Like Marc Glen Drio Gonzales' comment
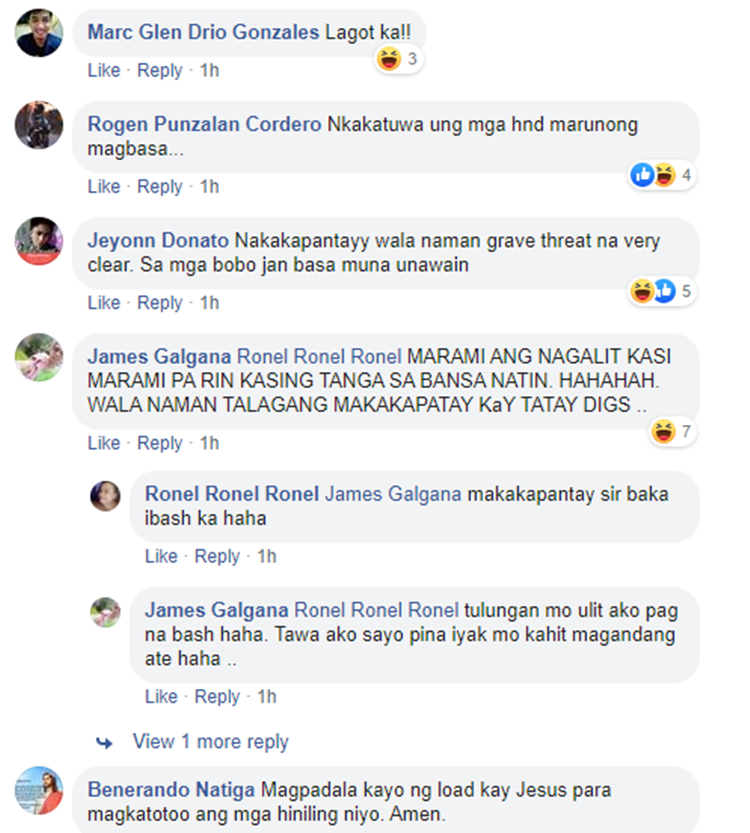This screenshot has height=833, width=750. click(x=104, y=70)
